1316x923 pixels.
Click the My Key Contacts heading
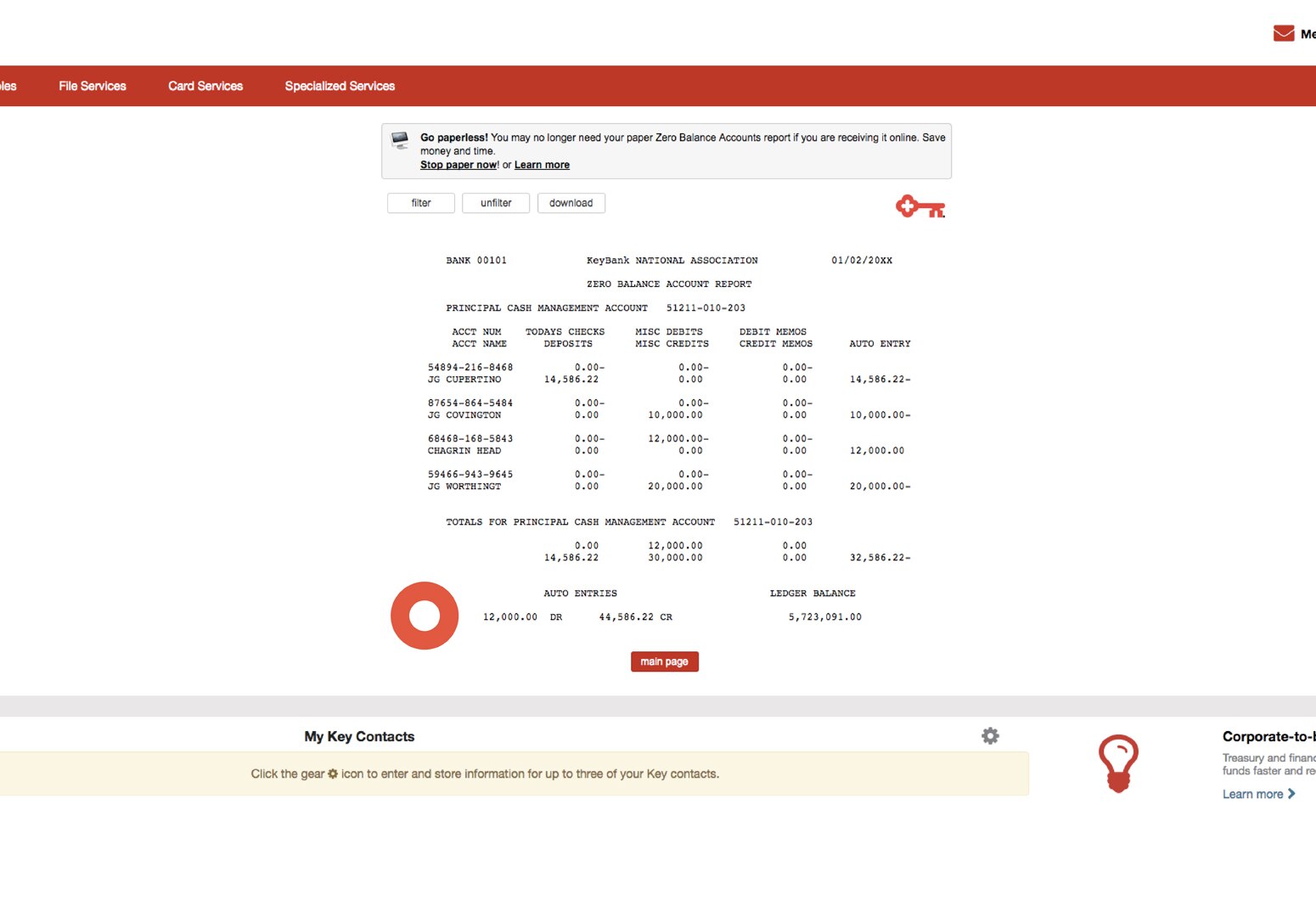[x=358, y=736]
